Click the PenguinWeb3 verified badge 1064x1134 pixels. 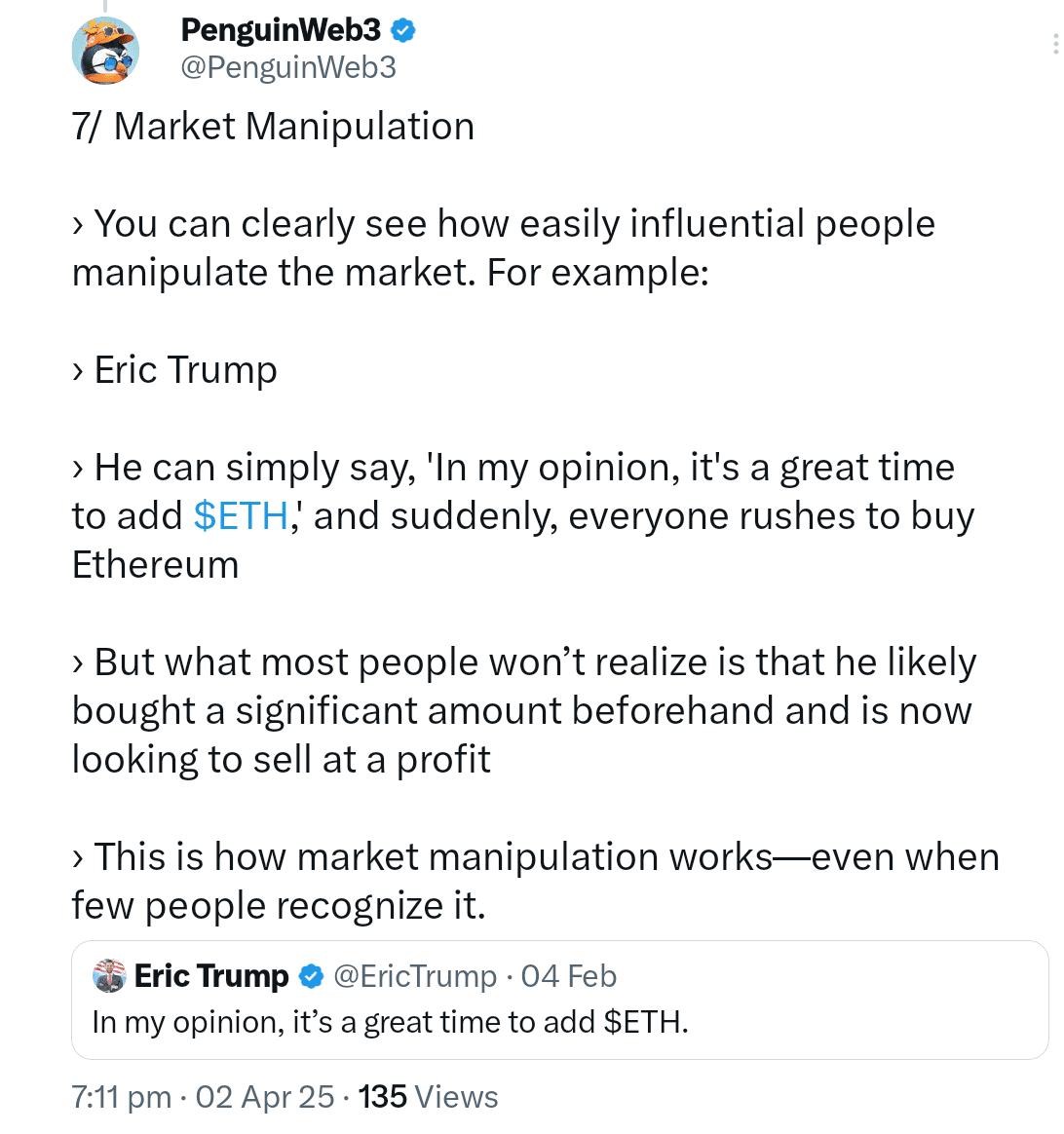click(402, 29)
